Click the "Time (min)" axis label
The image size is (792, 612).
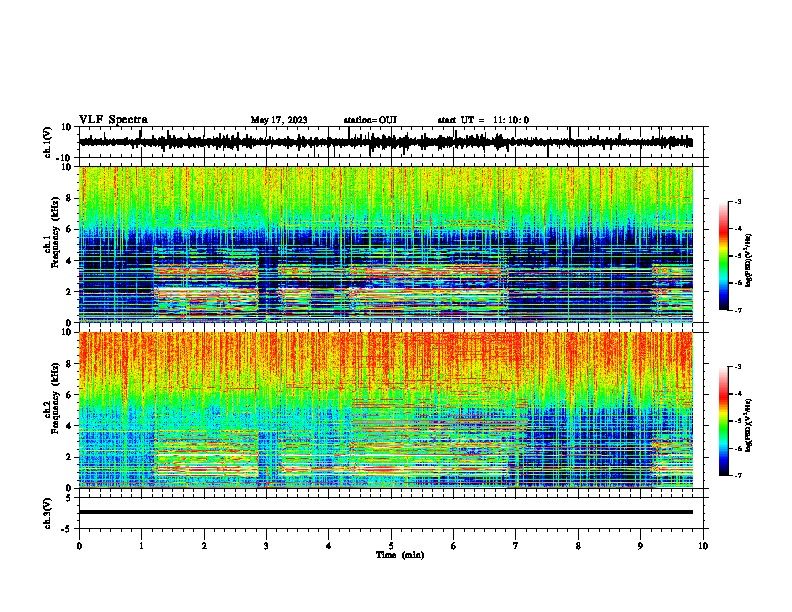click(x=400, y=555)
